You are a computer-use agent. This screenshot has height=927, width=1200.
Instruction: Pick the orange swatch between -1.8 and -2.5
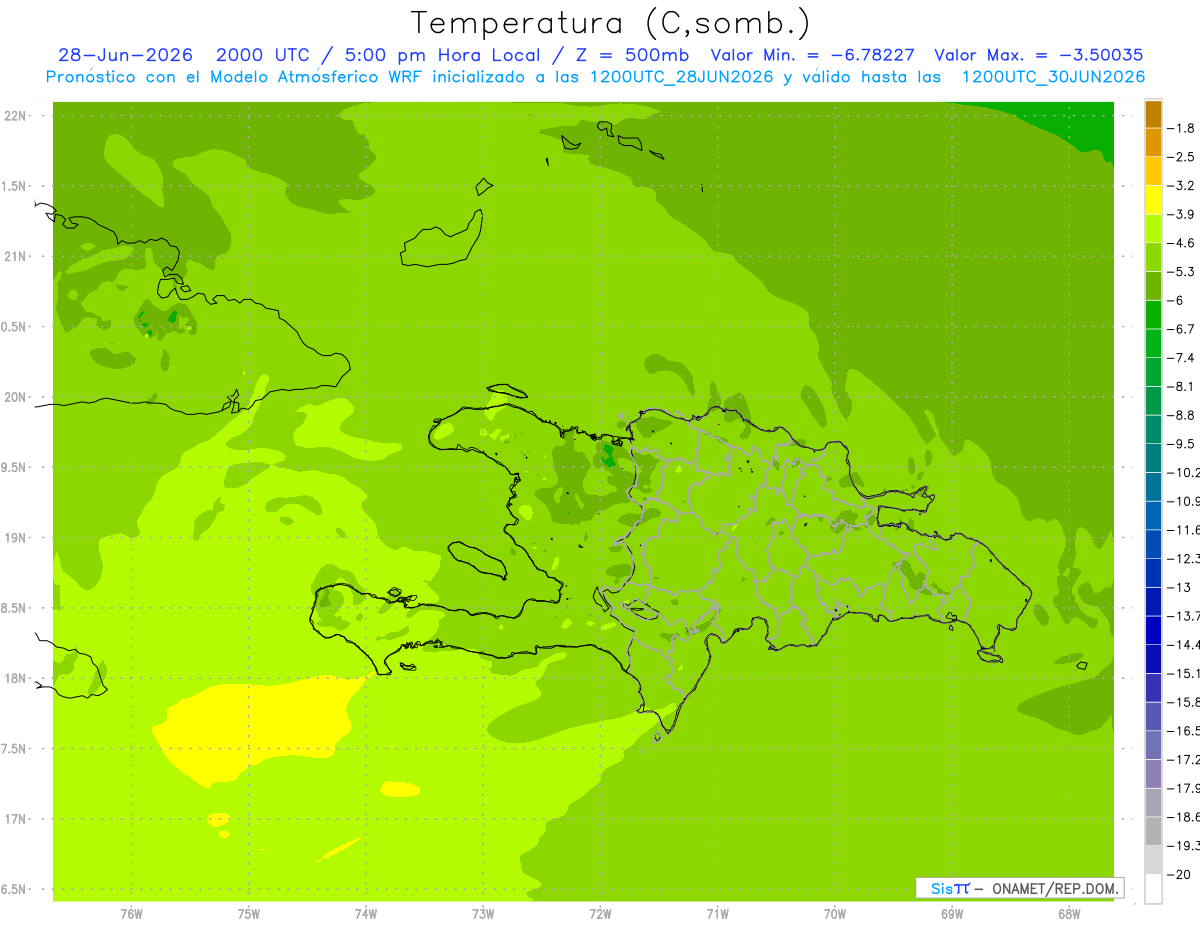pos(1153,143)
